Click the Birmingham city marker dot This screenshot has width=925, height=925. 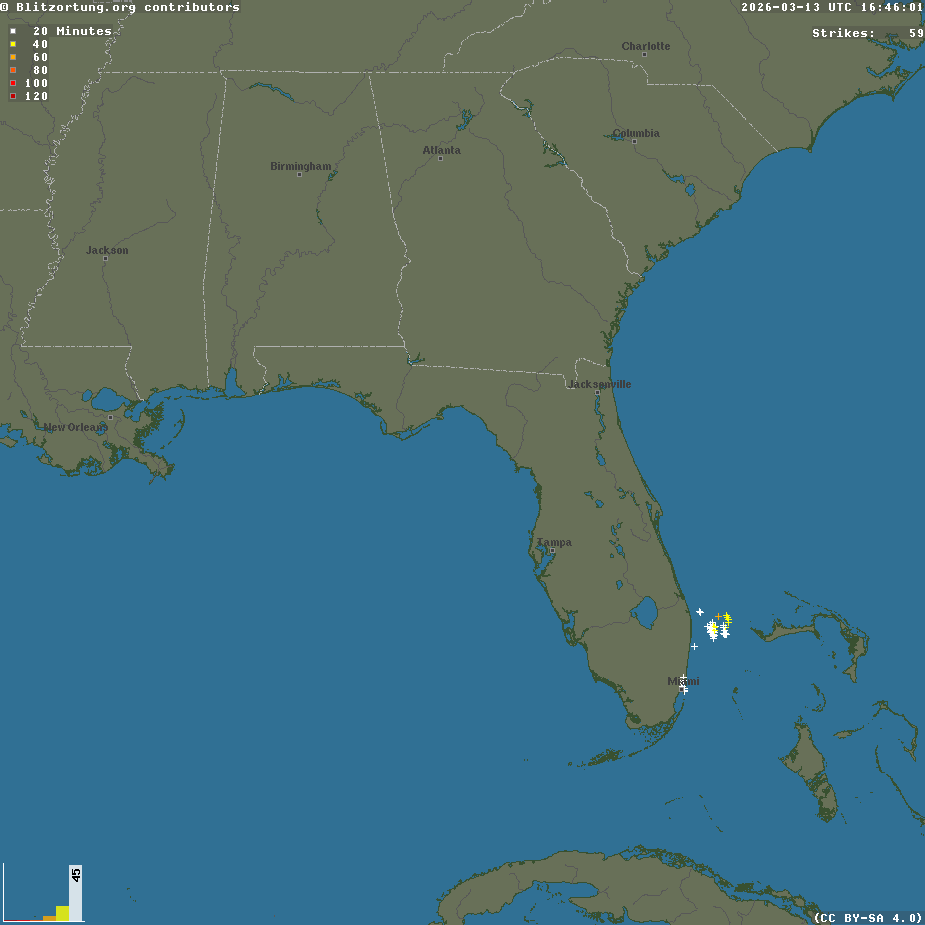click(x=299, y=174)
